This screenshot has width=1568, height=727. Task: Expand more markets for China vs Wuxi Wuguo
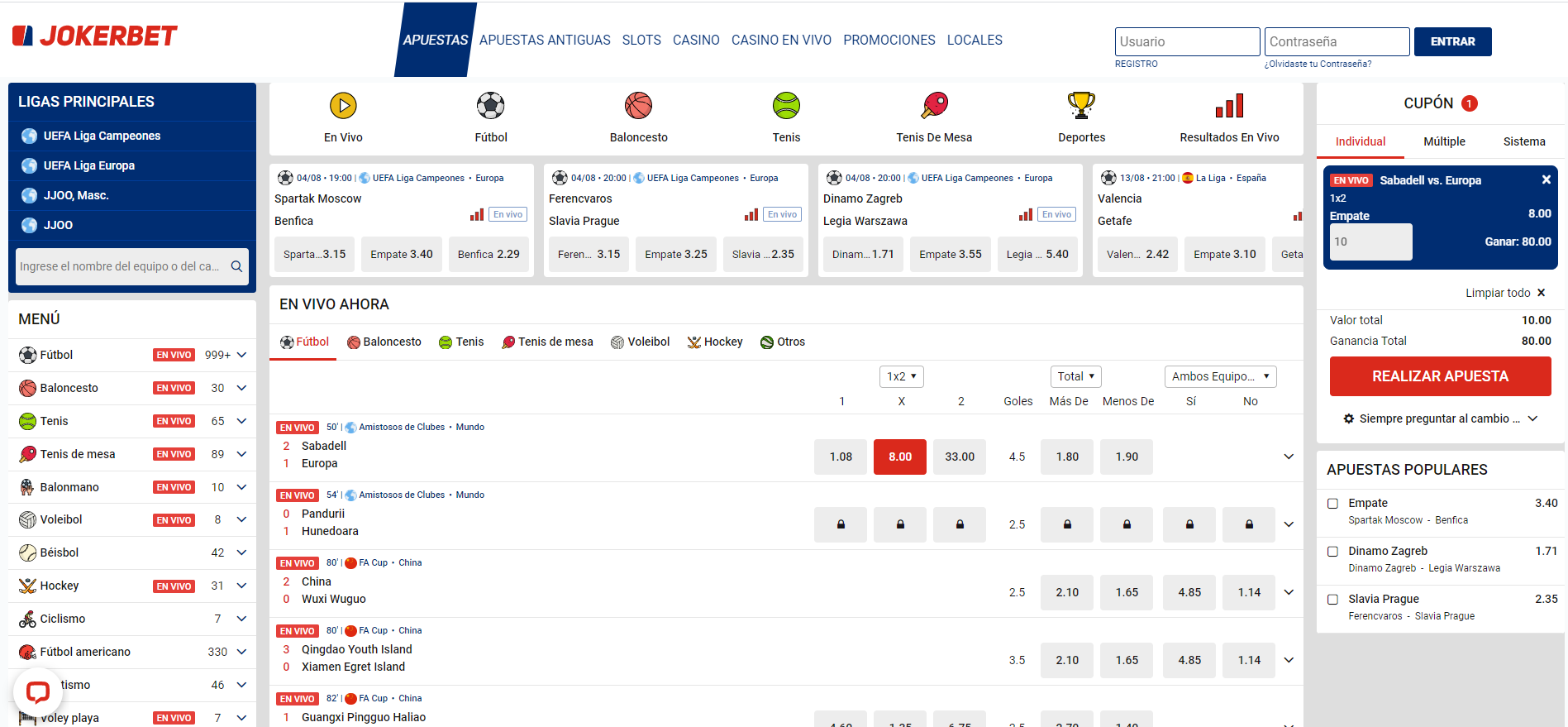(1289, 592)
